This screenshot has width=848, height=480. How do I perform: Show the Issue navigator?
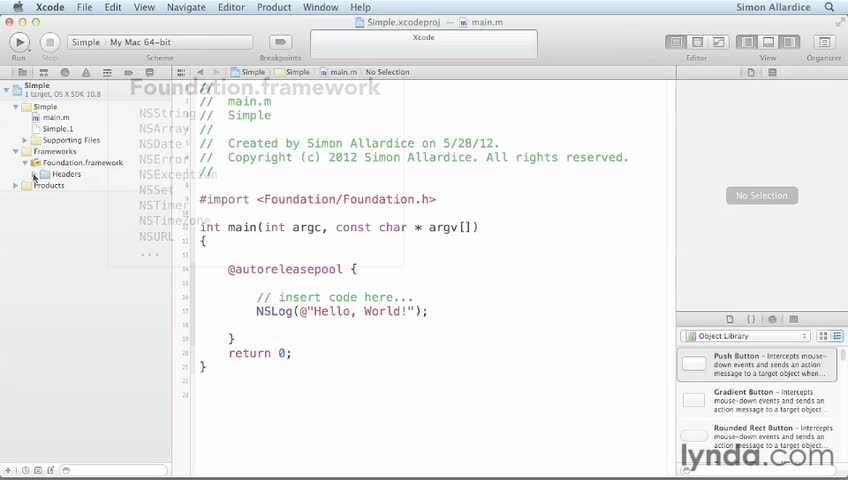(x=86, y=72)
